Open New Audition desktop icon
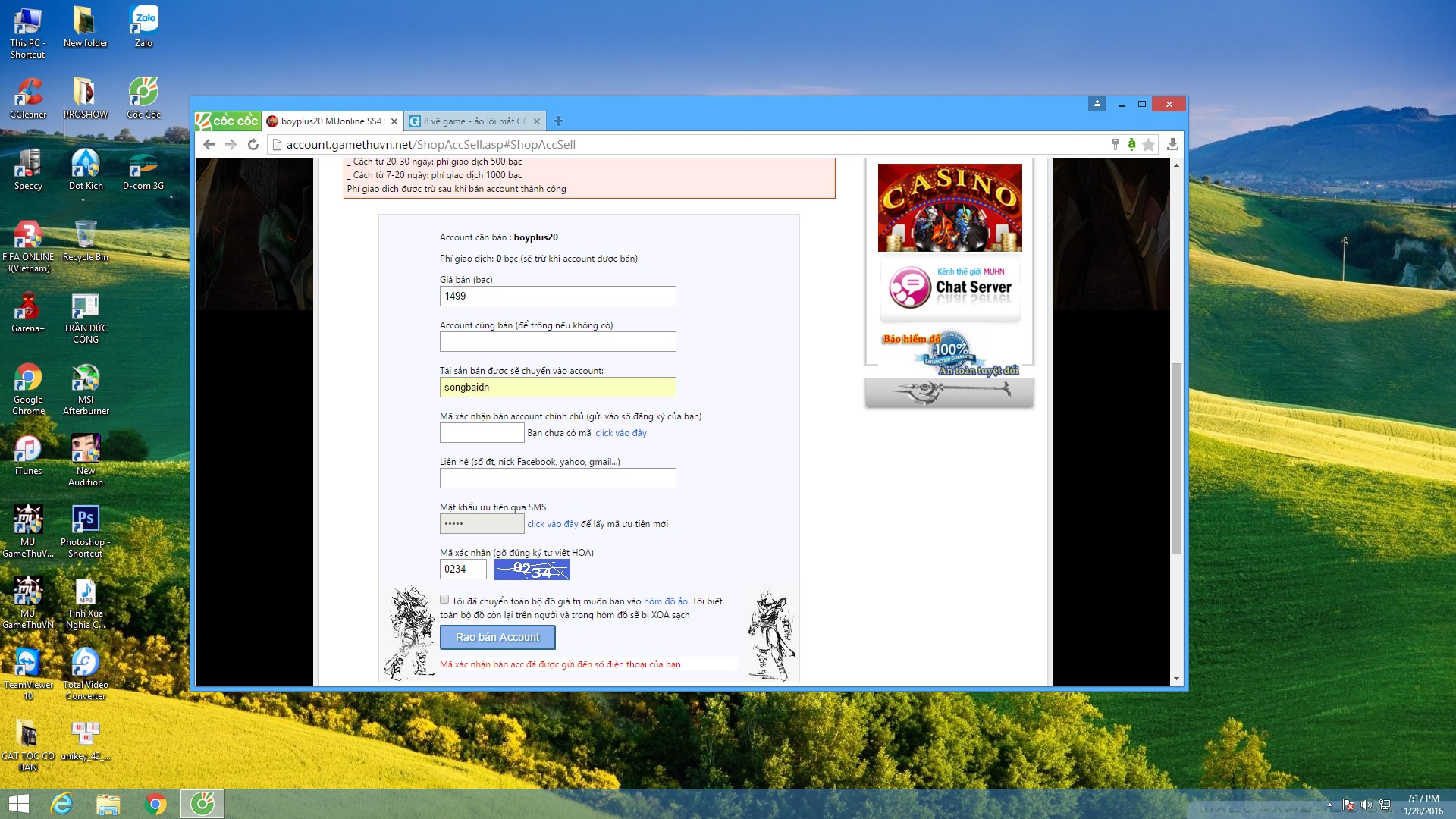Viewport: 1456px width, 819px height. pos(86,460)
